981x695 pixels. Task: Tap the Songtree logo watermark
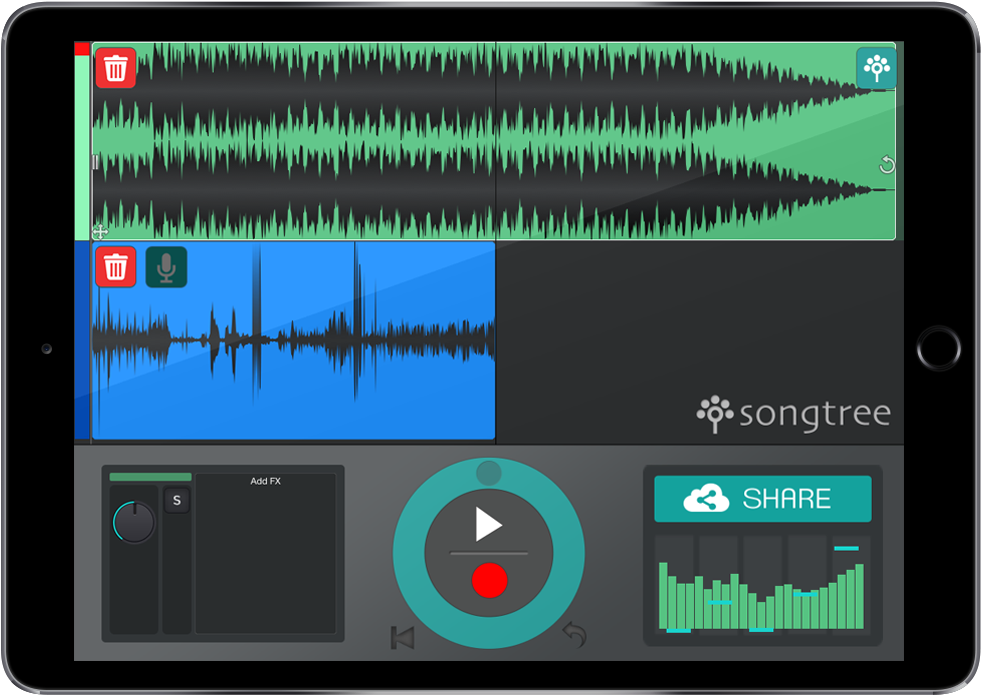click(795, 411)
